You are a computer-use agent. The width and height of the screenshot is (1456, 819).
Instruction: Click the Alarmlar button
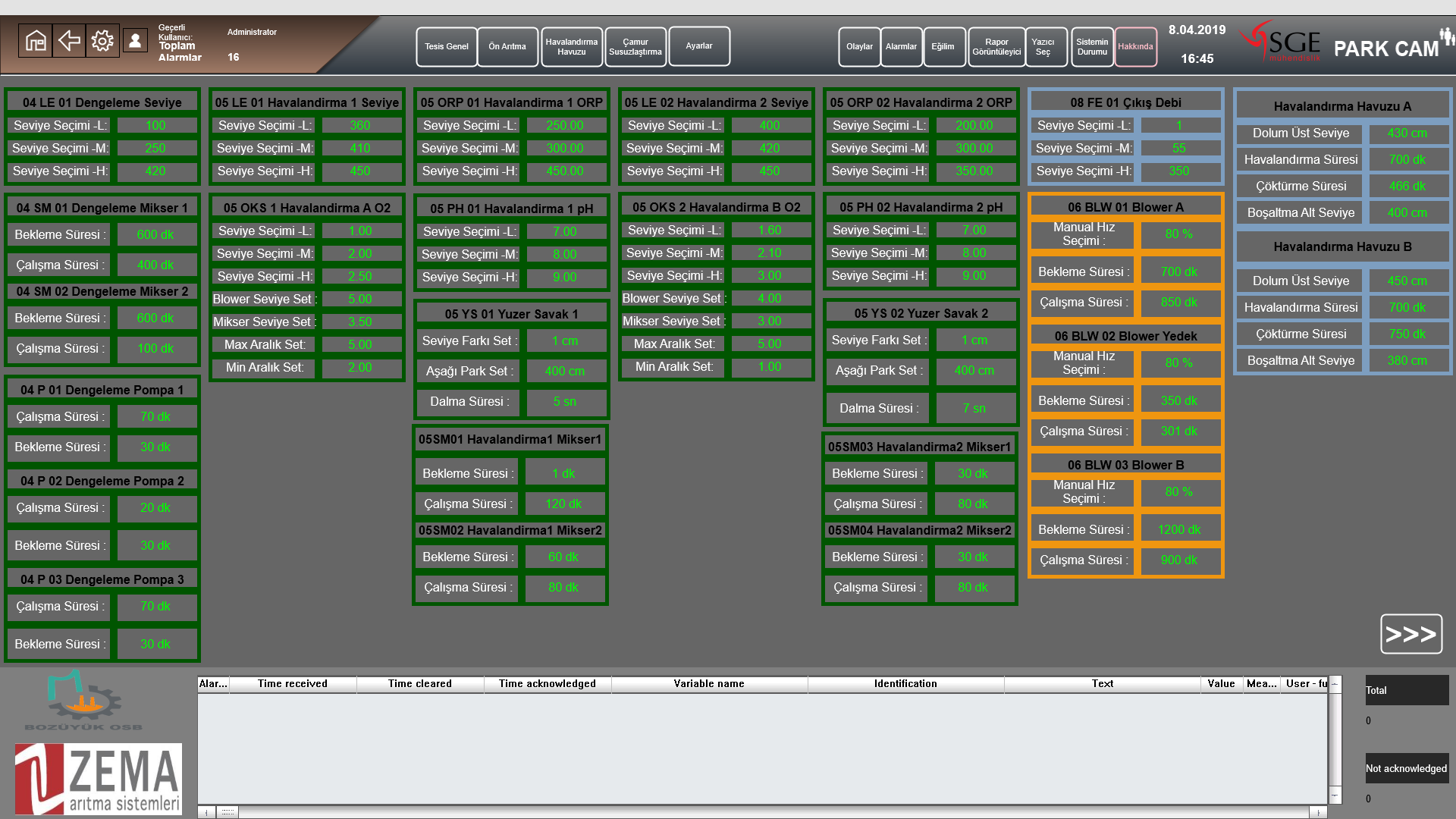901,47
